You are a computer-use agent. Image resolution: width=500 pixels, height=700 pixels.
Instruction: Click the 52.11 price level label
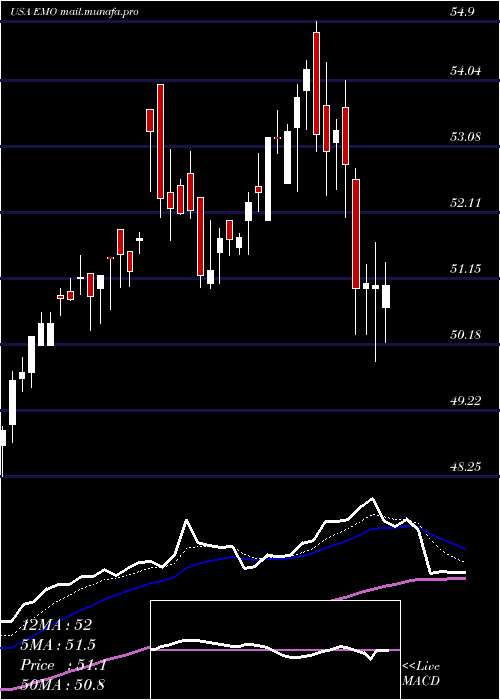point(465,203)
